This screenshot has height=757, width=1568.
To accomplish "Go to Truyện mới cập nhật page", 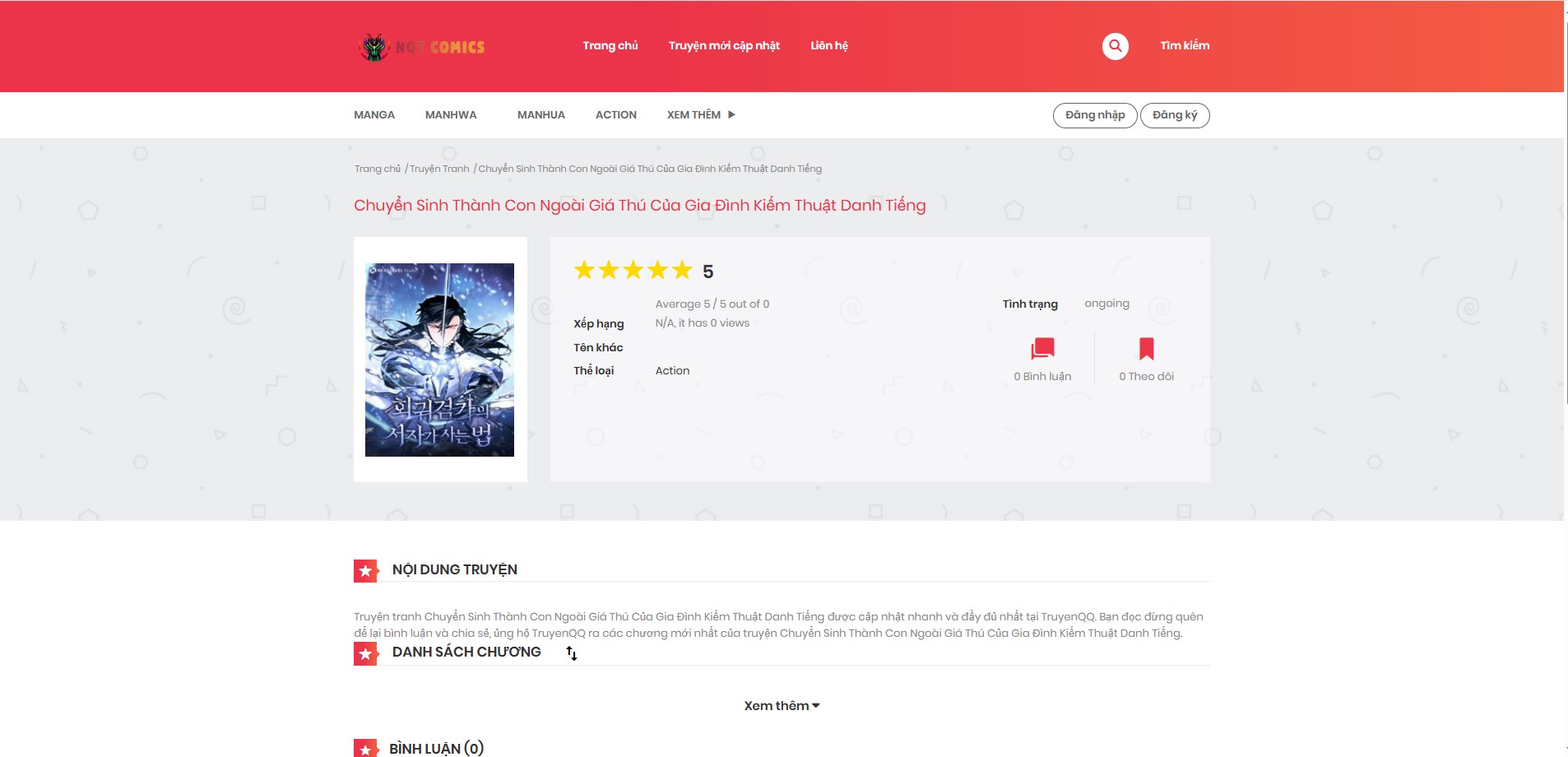I will (x=724, y=46).
